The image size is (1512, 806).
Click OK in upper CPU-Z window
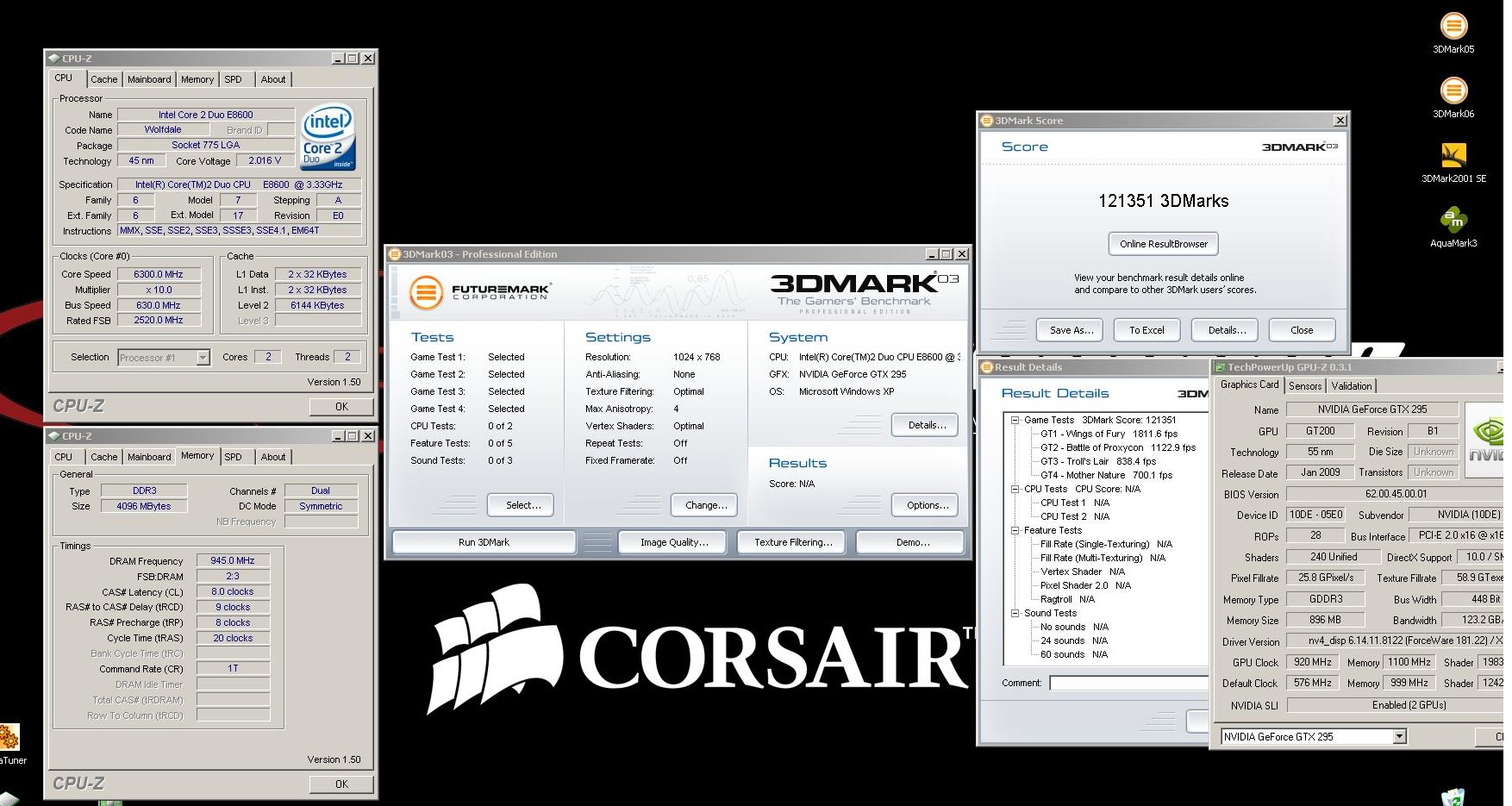[x=341, y=407]
